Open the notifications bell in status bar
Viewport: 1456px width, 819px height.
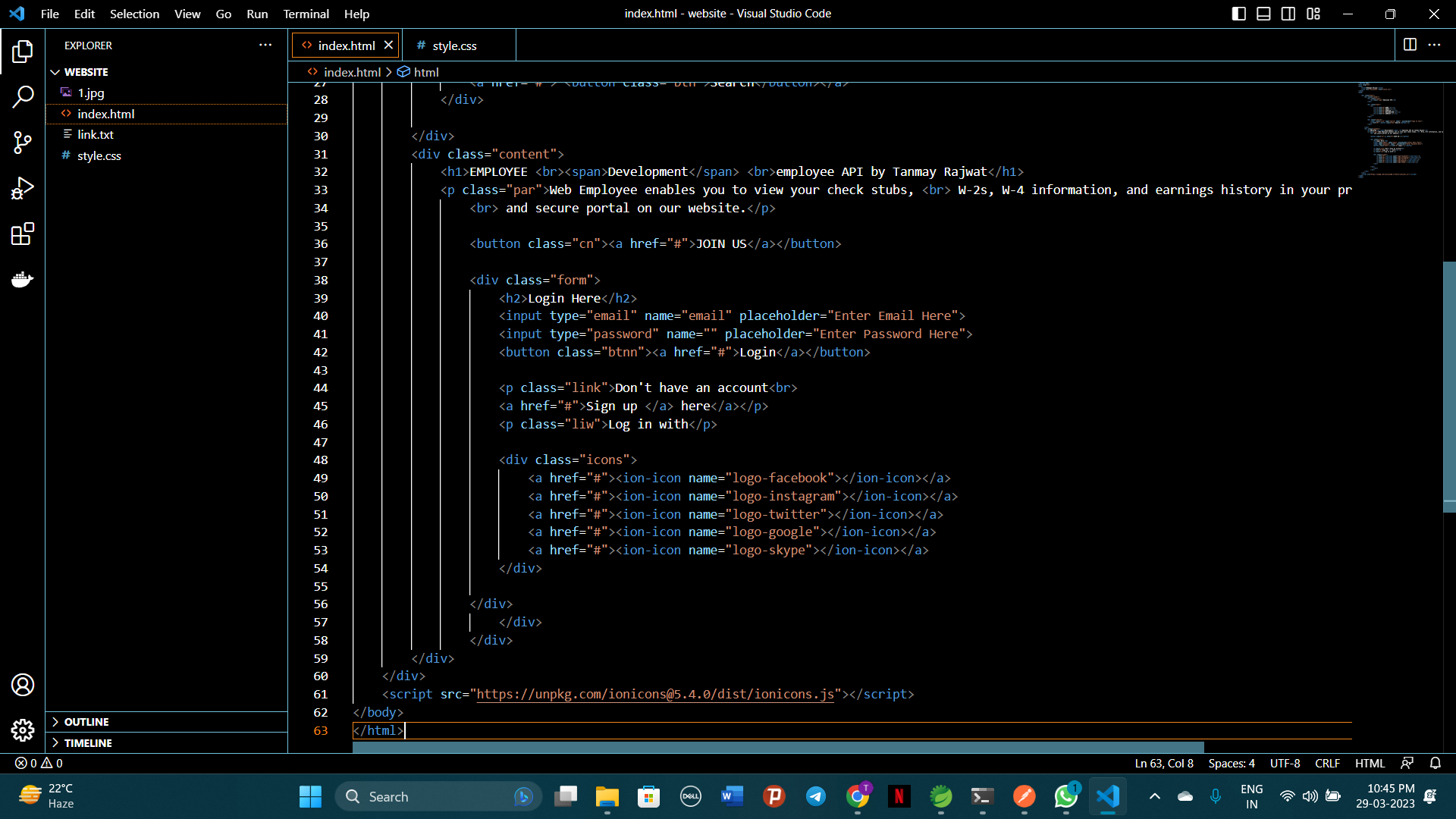(1435, 764)
